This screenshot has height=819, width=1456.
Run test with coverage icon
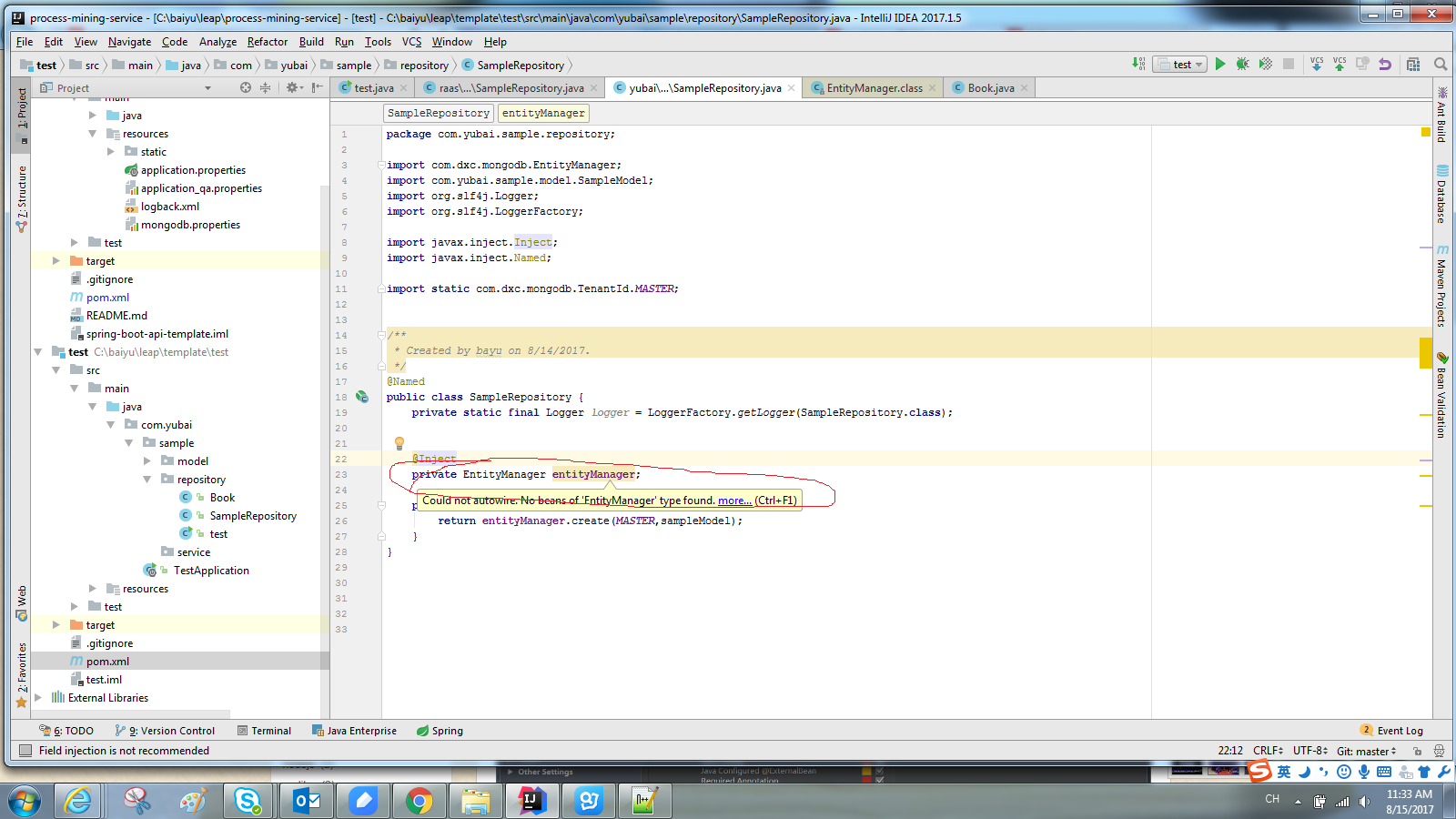coord(1265,64)
